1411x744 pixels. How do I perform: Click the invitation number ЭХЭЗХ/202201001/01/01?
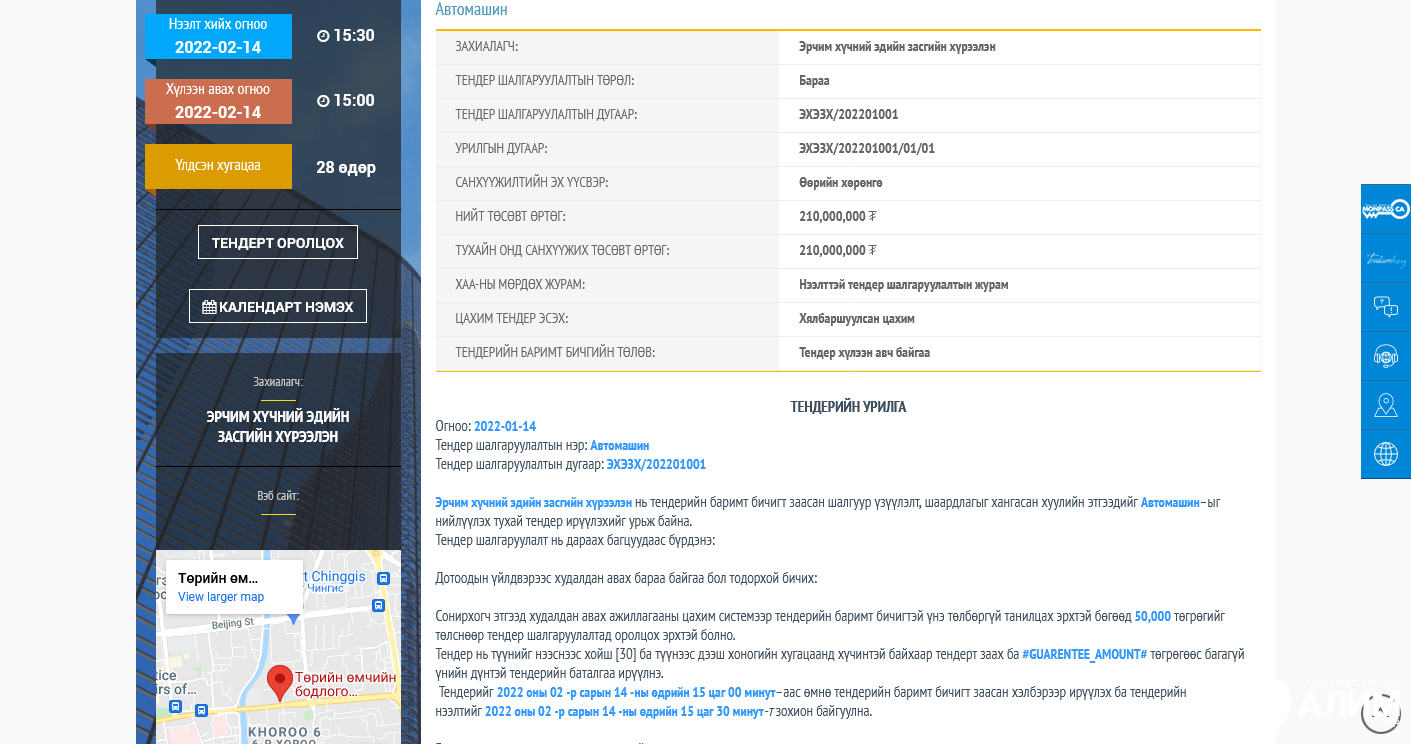867,149
